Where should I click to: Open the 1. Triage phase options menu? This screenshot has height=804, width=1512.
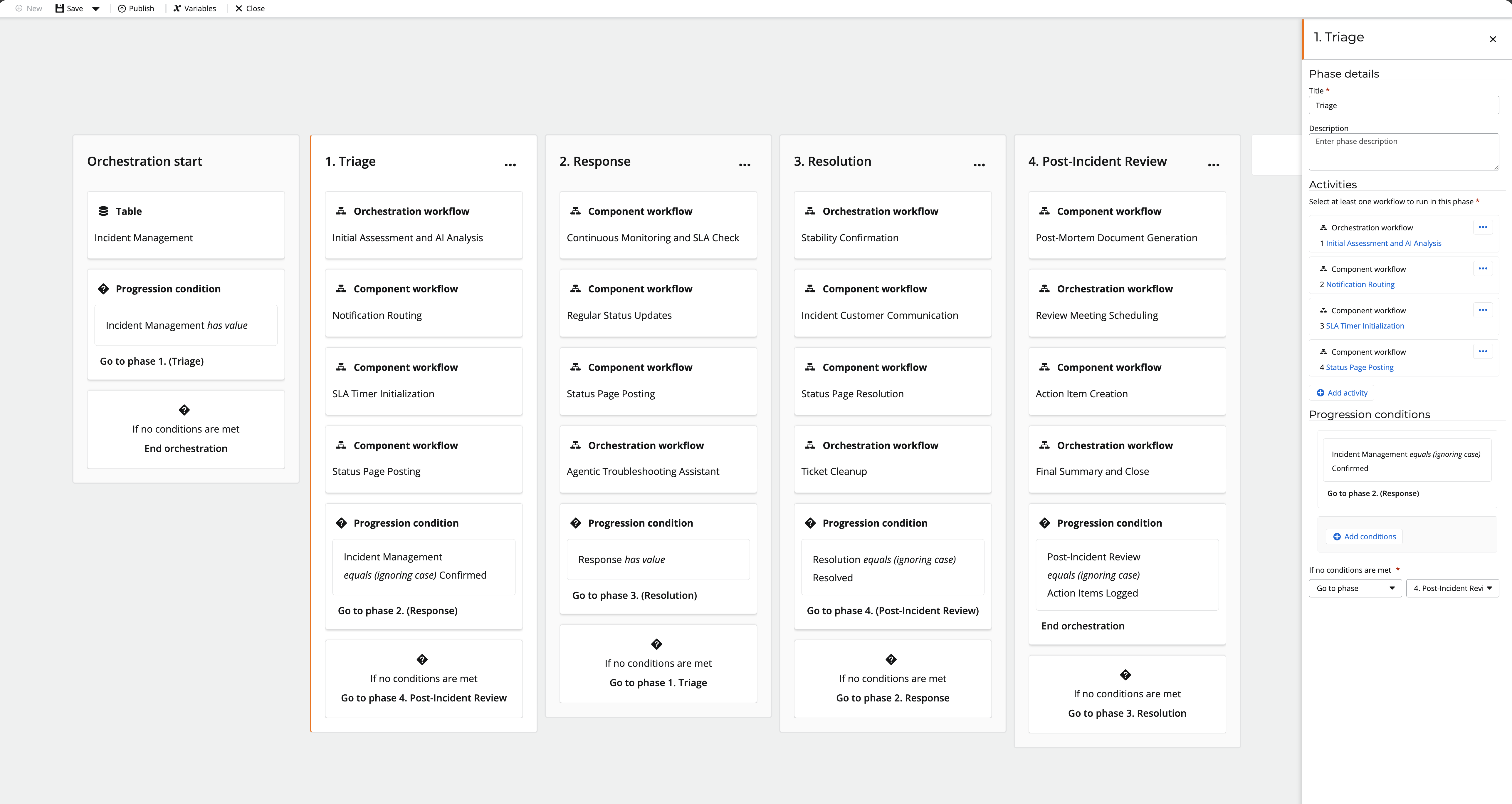point(510,165)
